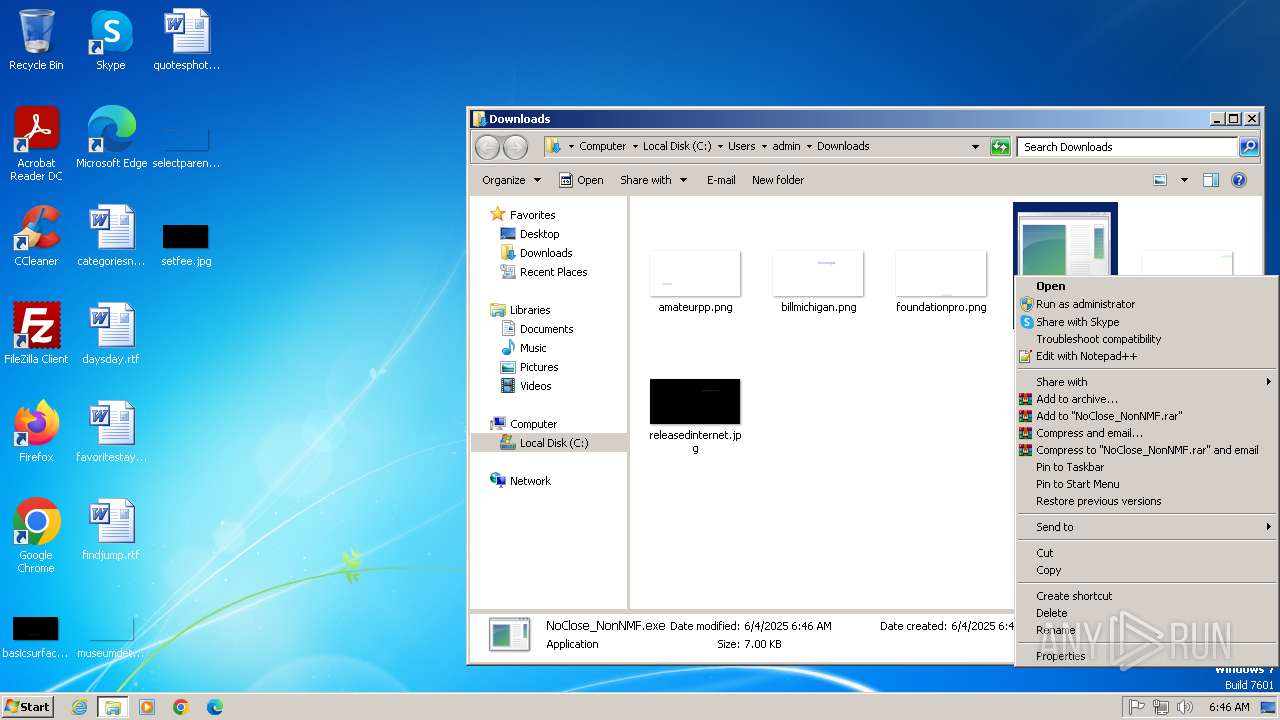Select Downloads in the navigation pane

[546, 253]
